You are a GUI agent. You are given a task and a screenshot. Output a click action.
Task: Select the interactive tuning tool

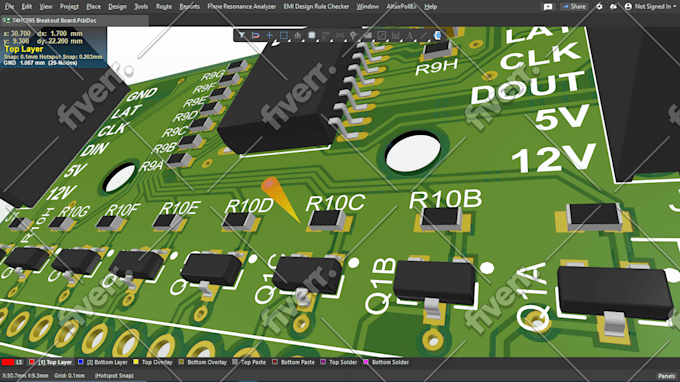coord(340,36)
